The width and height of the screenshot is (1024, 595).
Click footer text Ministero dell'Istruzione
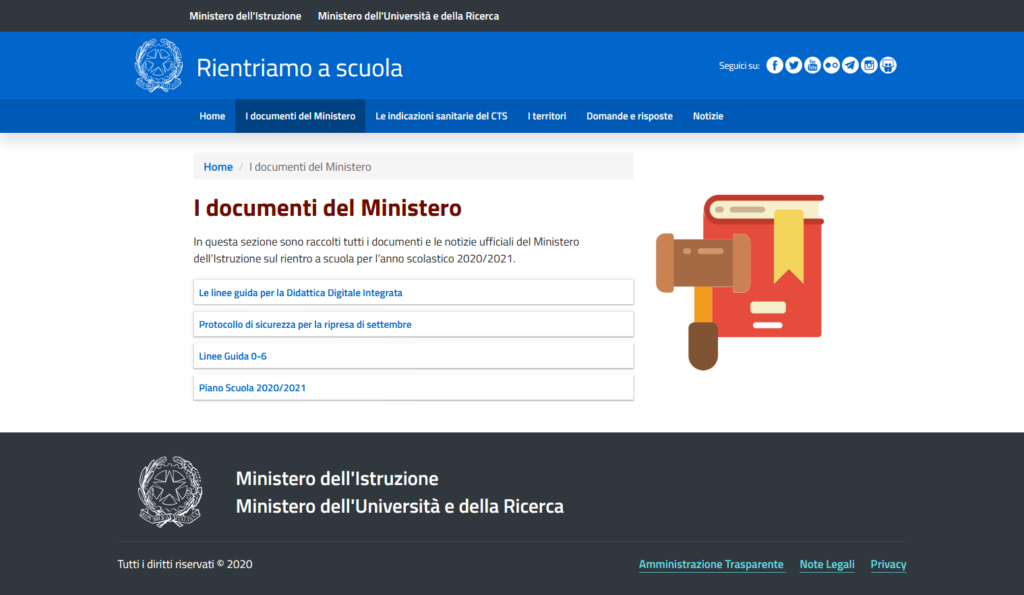(337, 478)
